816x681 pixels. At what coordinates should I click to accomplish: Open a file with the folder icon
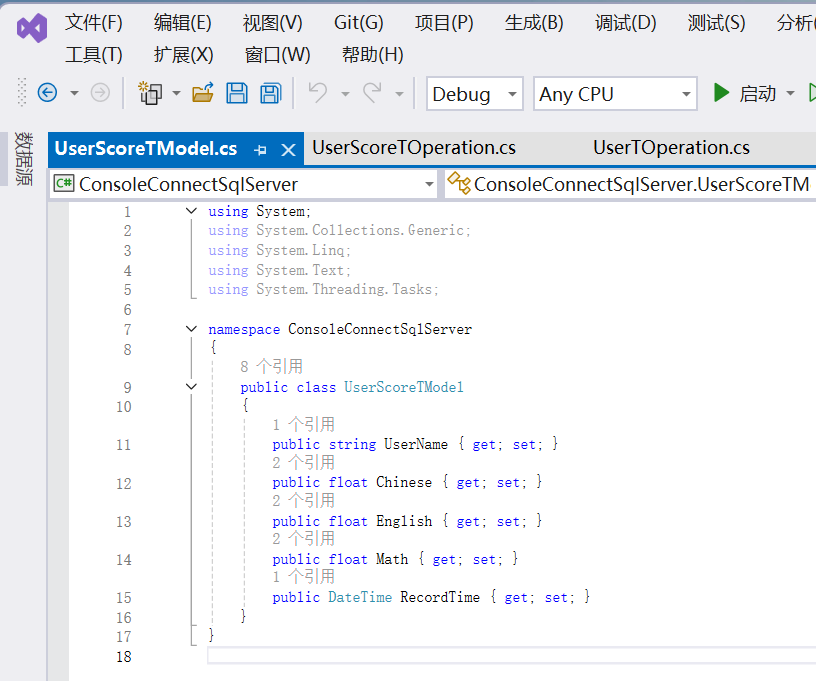click(203, 93)
